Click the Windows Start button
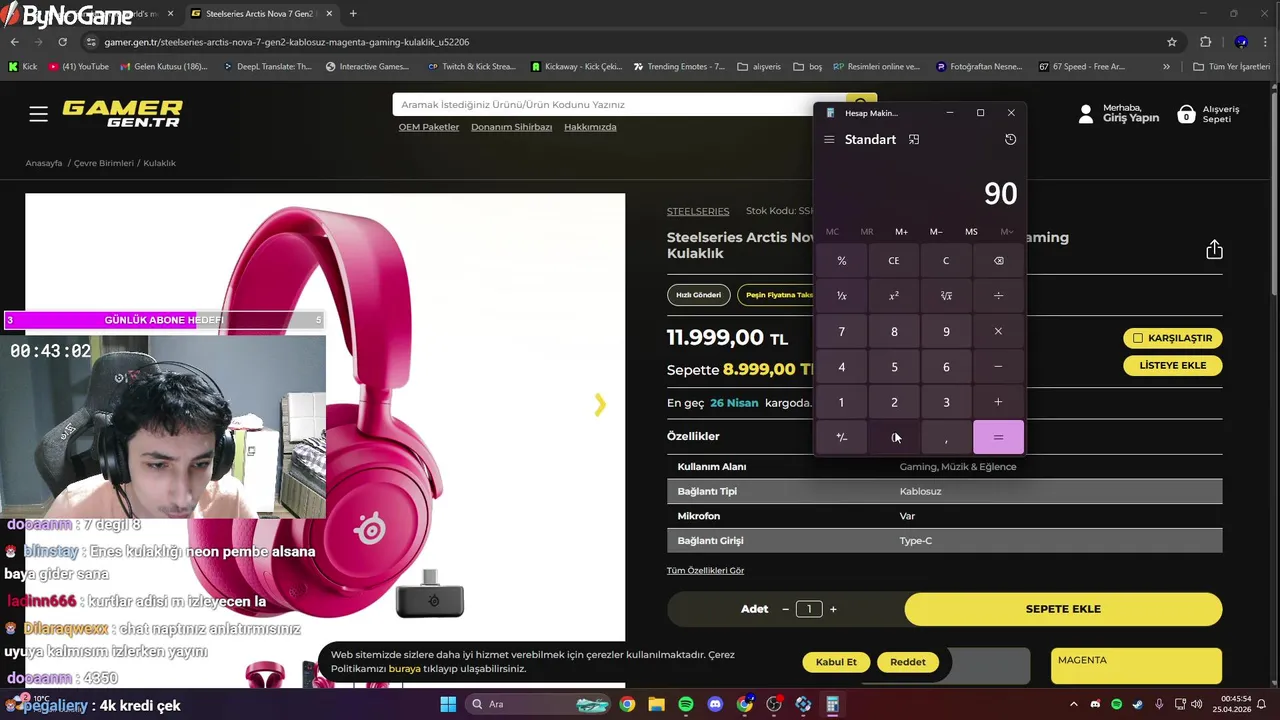Image resolution: width=1280 pixels, height=720 pixels. coord(448,704)
